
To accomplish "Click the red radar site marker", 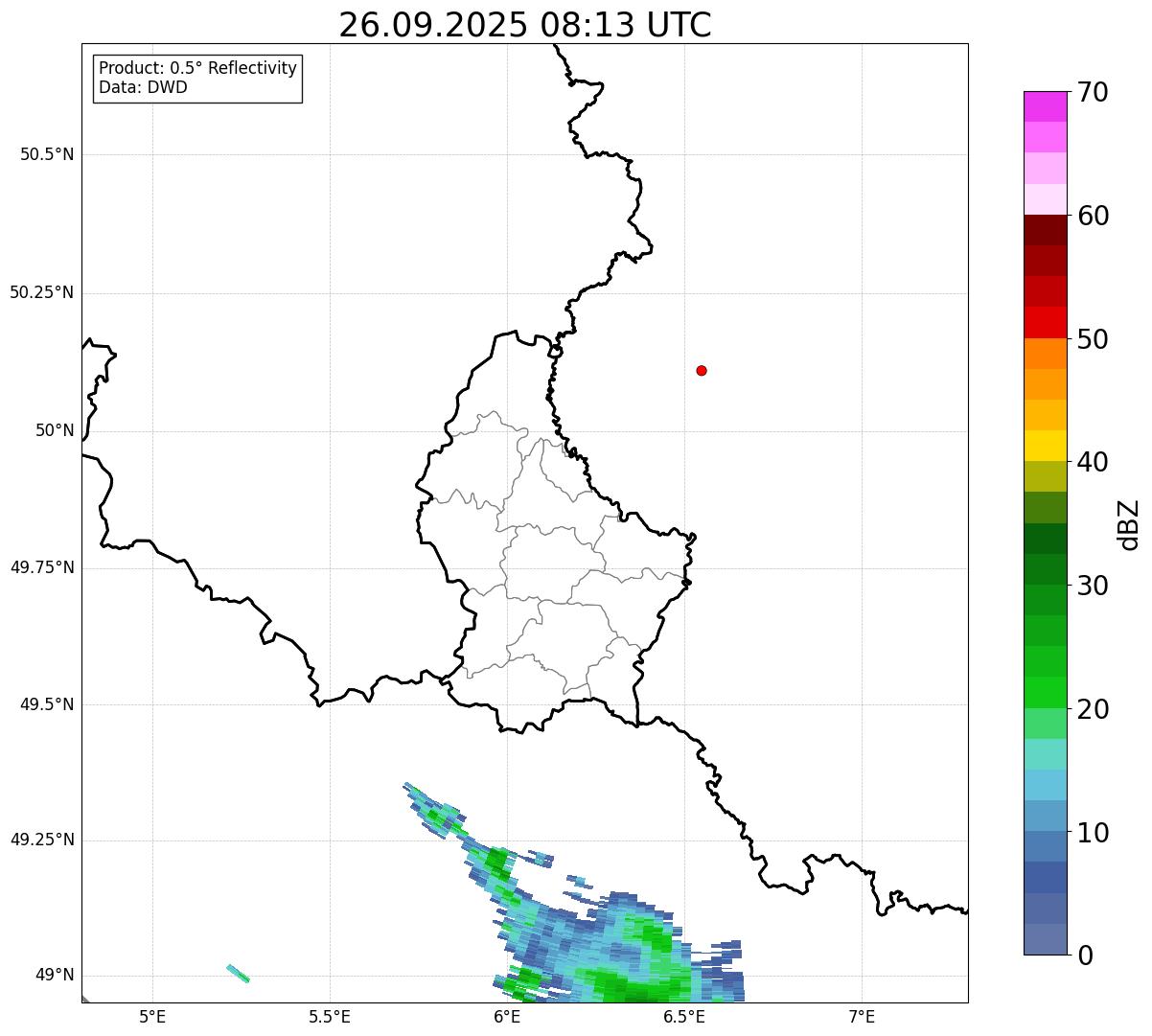I will [x=702, y=370].
